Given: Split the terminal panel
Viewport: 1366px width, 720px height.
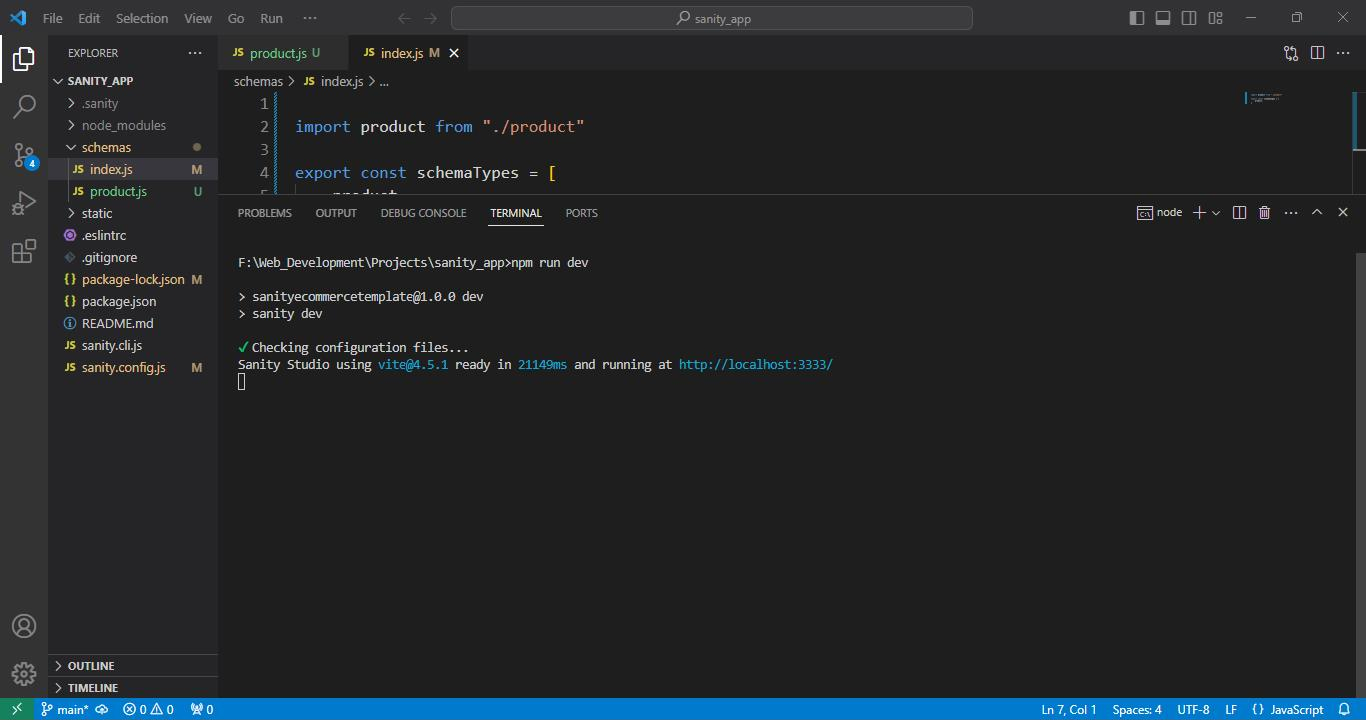Looking at the screenshot, I should tap(1239, 212).
